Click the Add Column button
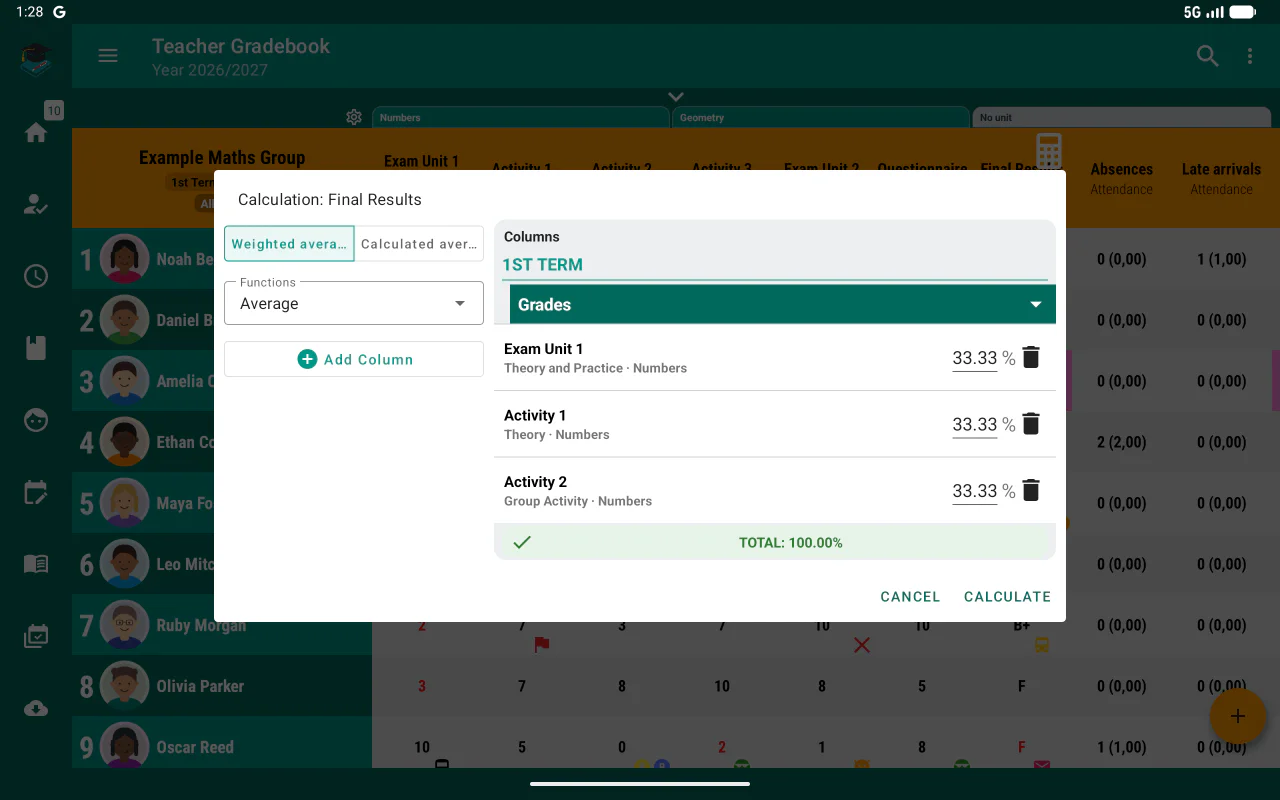This screenshot has height=800, width=1280. tap(354, 359)
